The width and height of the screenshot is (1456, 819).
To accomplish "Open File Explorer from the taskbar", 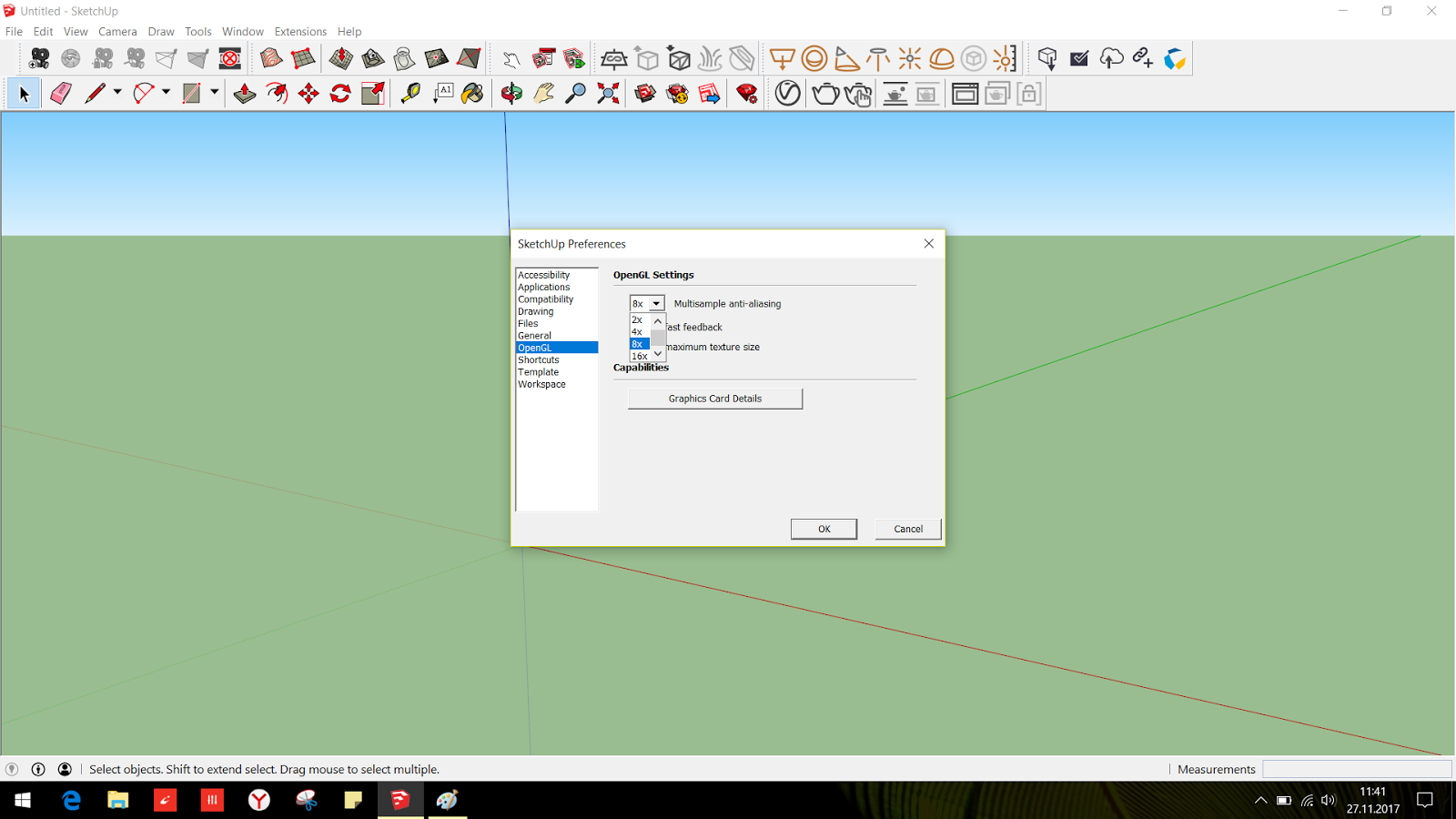I will point(118,800).
